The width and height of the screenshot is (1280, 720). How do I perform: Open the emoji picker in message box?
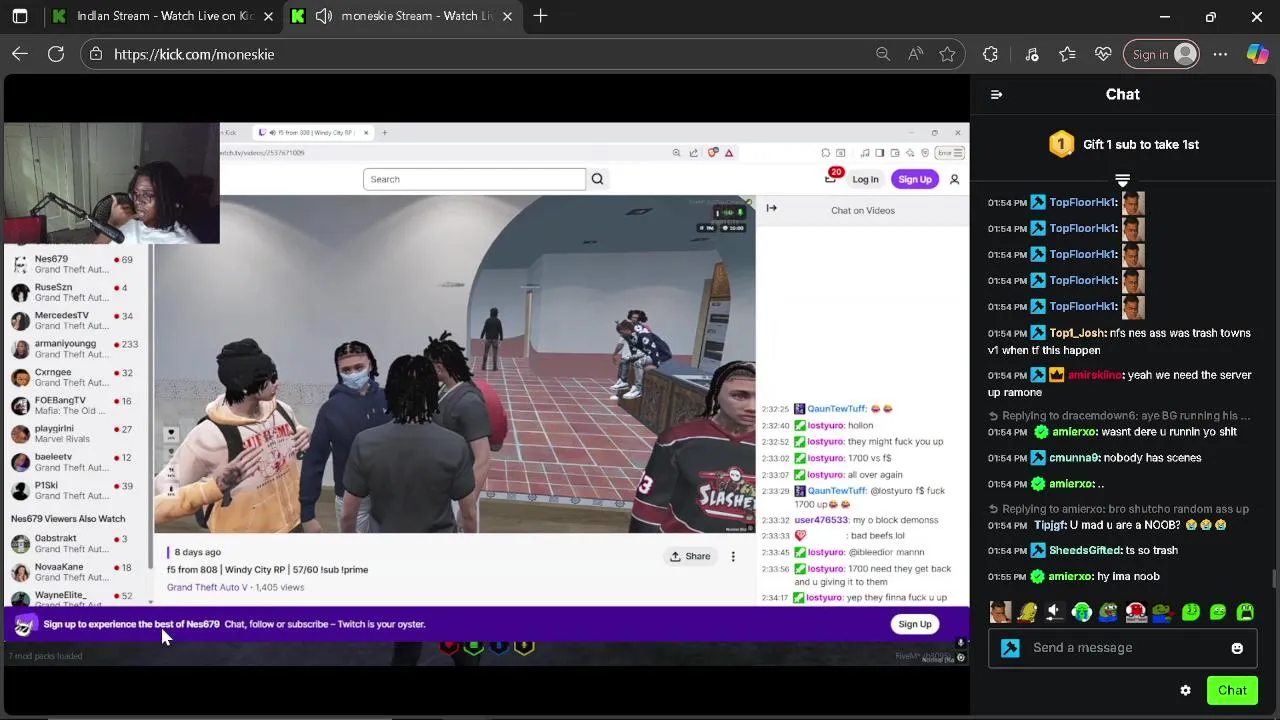click(1237, 648)
